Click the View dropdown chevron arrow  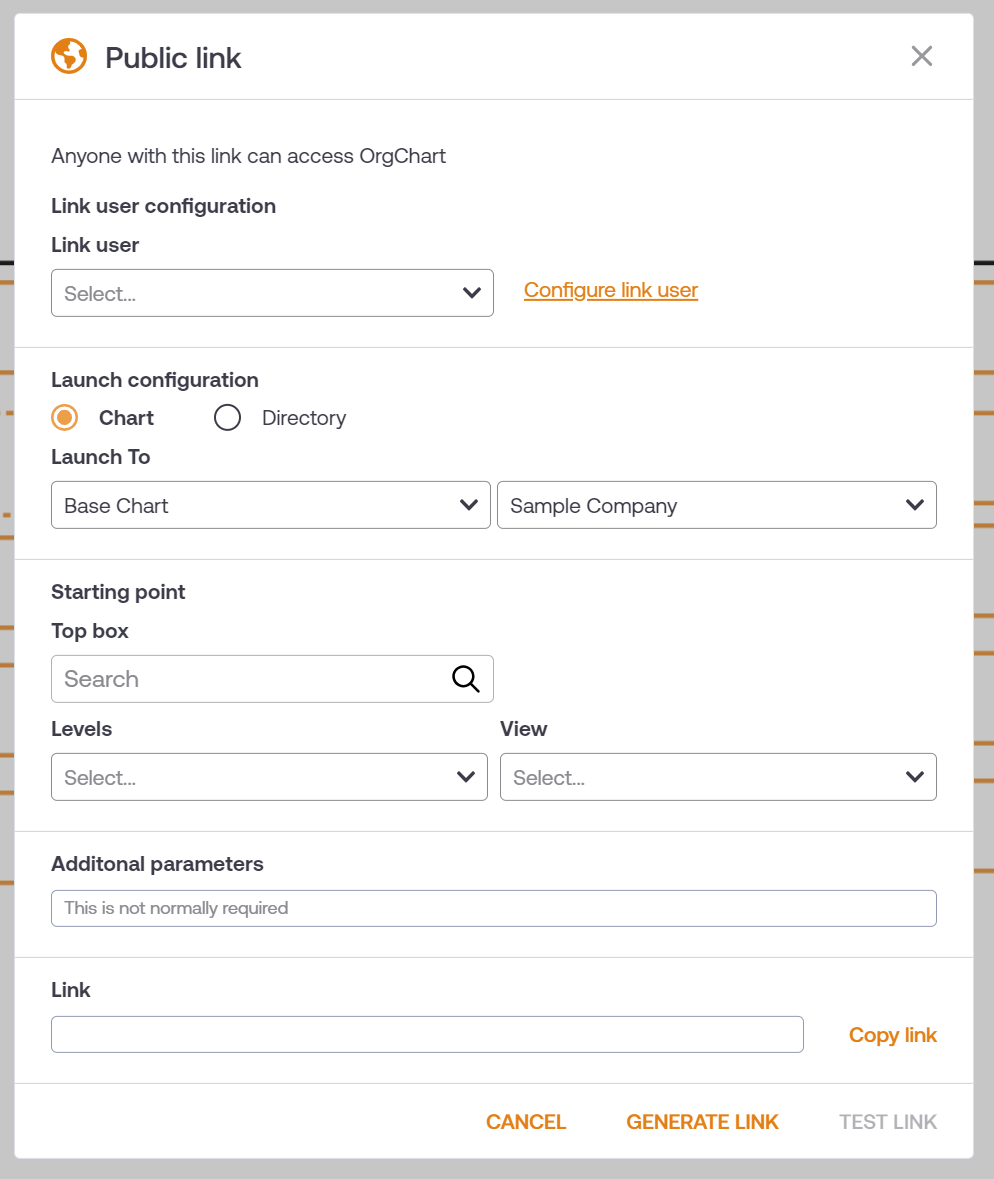pos(914,777)
